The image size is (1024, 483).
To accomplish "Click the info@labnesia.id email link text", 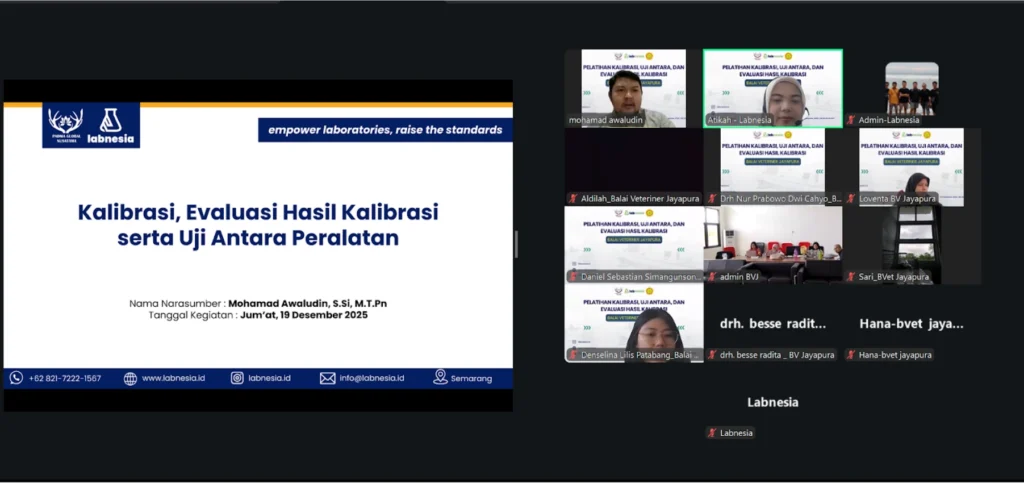I will (371, 378).
